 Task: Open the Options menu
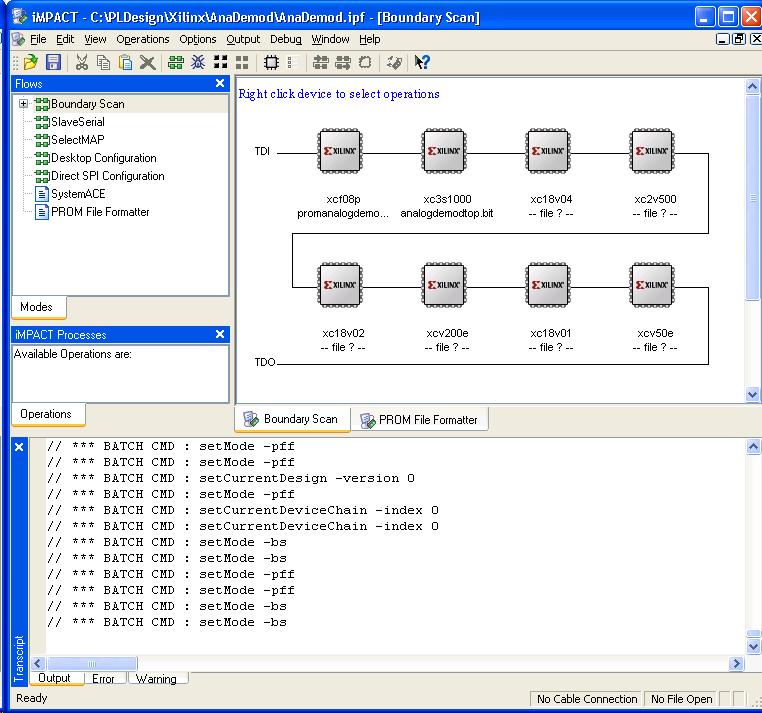tap(197, 39)
